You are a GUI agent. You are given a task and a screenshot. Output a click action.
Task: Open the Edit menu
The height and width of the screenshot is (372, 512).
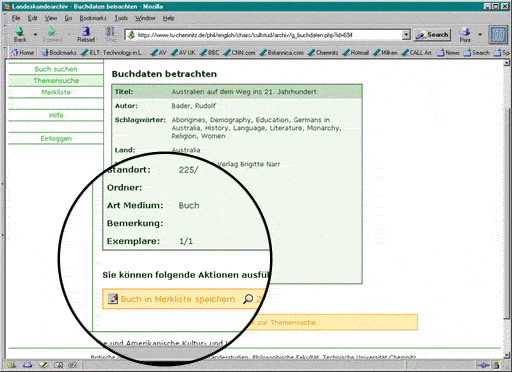(x=32, y=18)
